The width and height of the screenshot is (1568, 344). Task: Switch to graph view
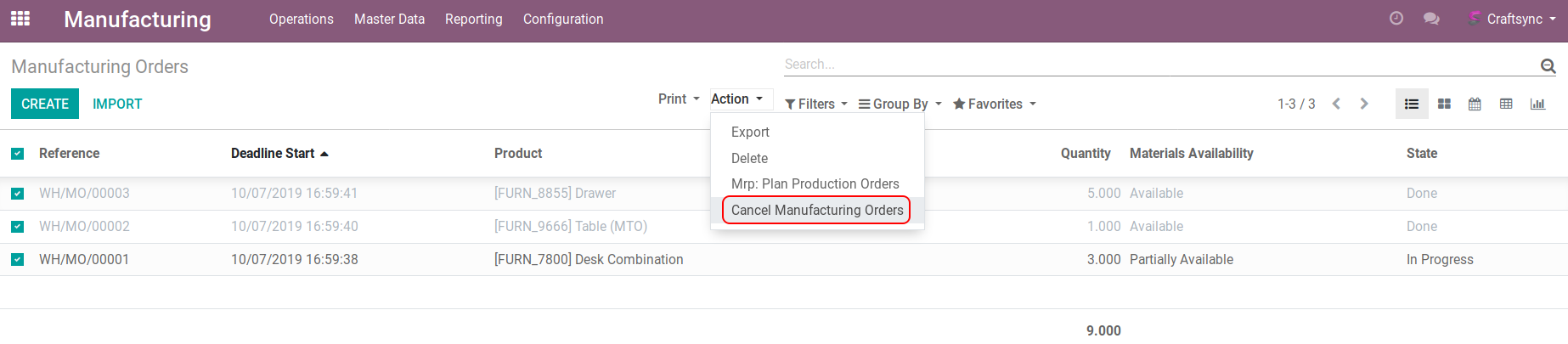click(1537, 104)
